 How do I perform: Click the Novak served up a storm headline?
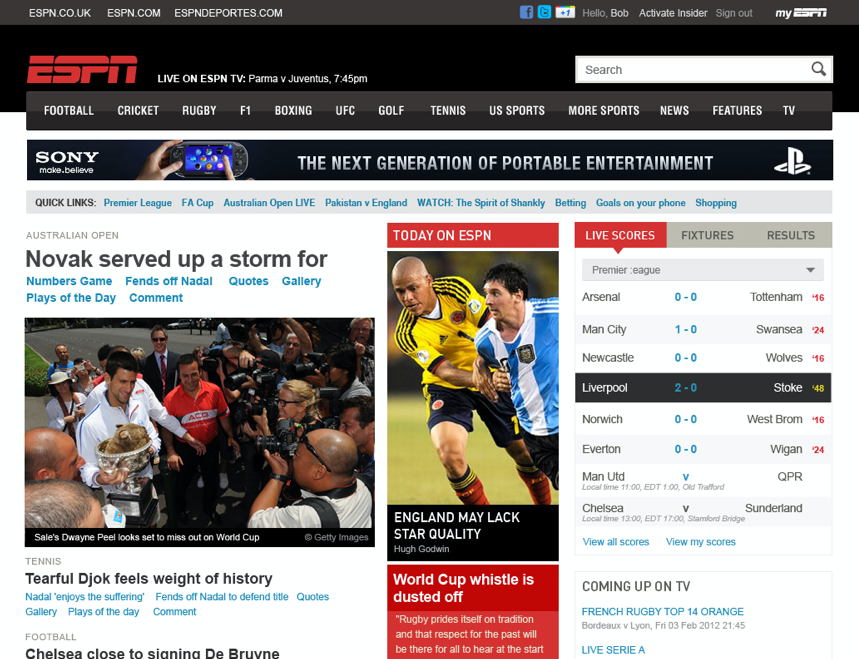pos(176,259)
